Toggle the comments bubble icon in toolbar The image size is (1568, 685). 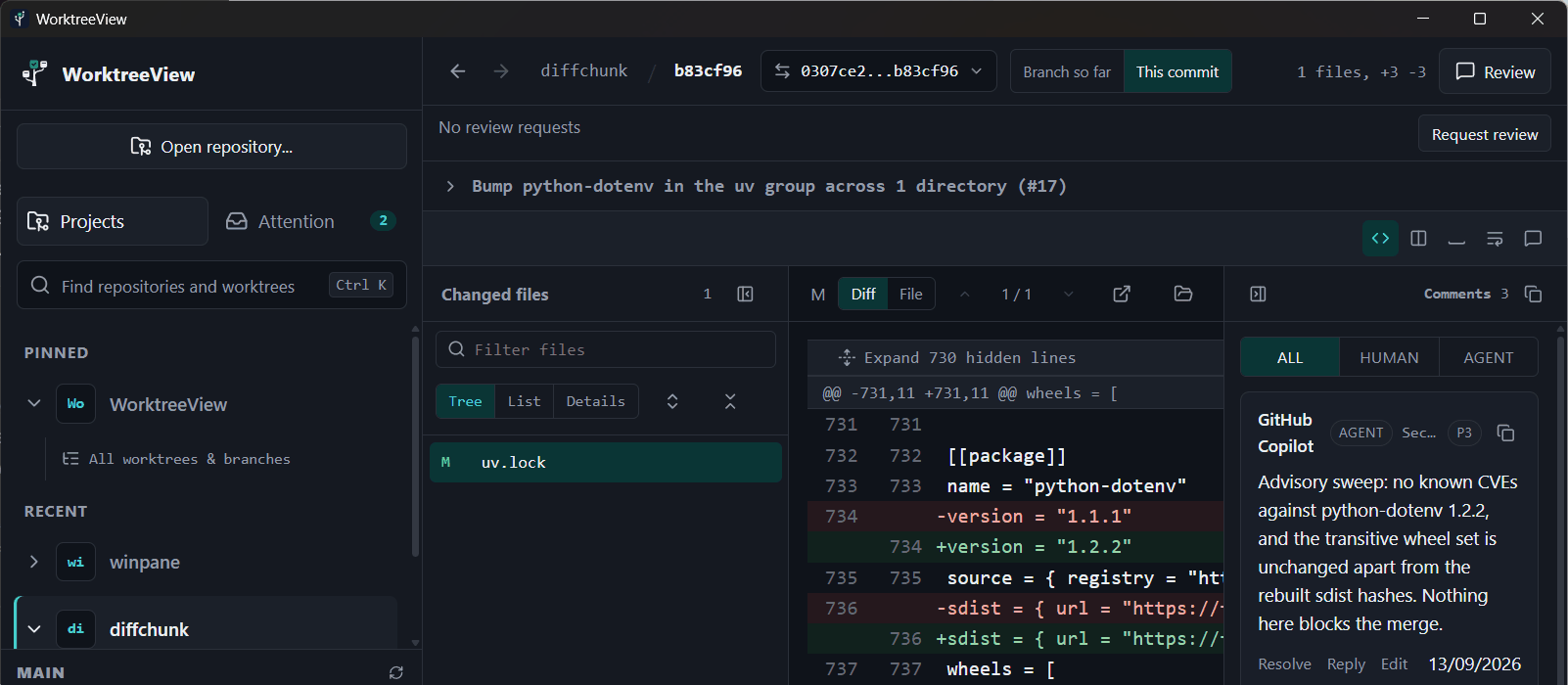click(1533, 238)
